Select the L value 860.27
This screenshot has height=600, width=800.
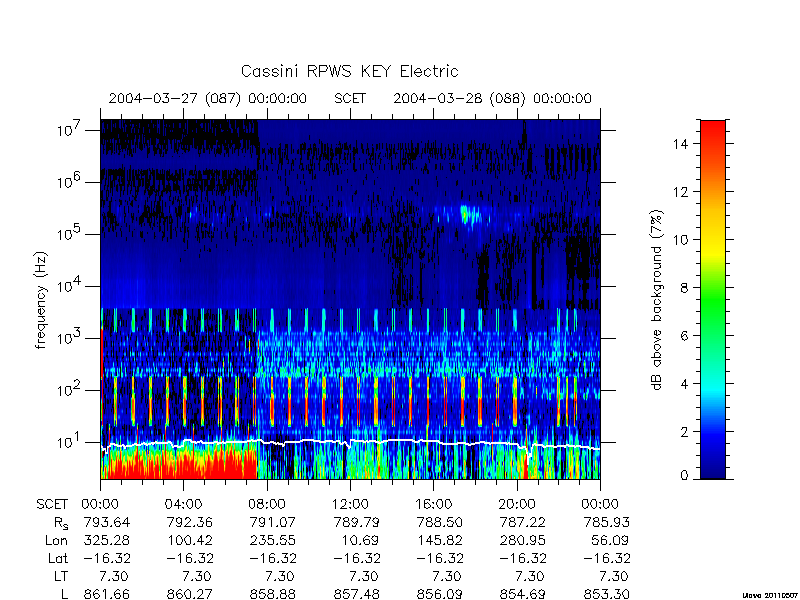coord(190,594)
